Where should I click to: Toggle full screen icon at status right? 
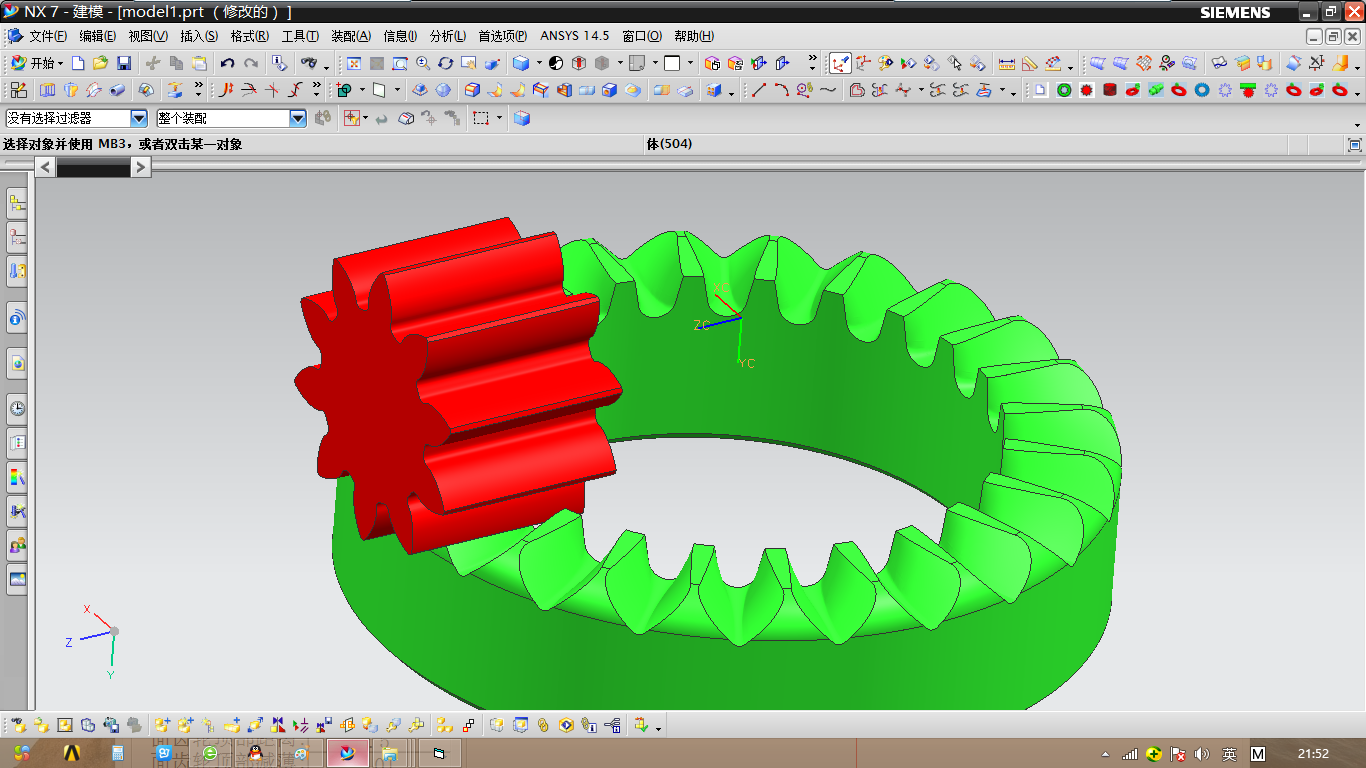1355,145
